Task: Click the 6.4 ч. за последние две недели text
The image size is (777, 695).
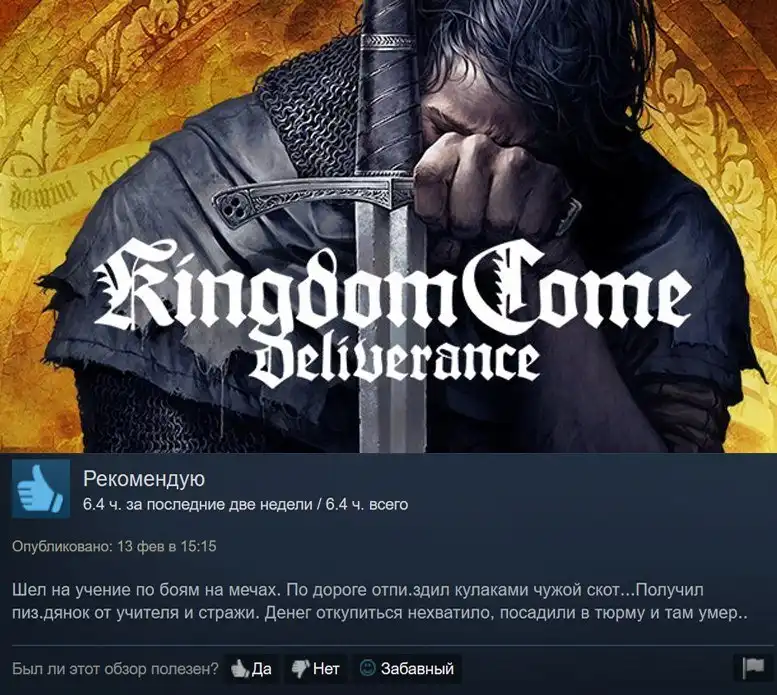Action: point(198,505)
